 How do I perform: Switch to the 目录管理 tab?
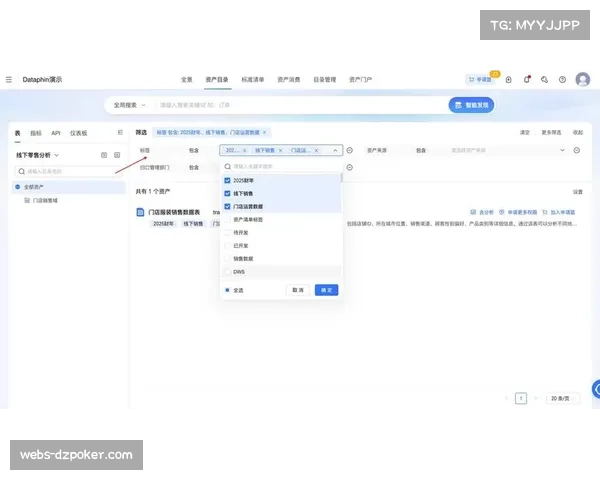pos(324,80)
